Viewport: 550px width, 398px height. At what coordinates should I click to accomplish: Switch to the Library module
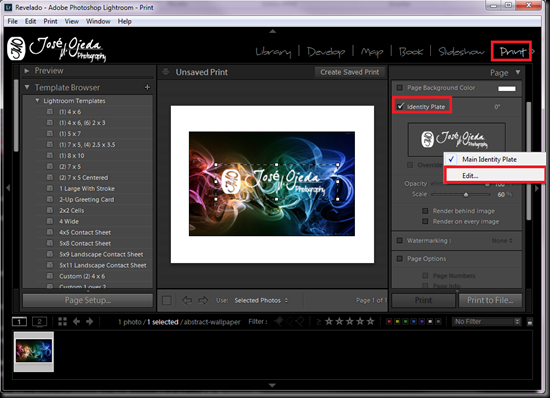[273, 52]
